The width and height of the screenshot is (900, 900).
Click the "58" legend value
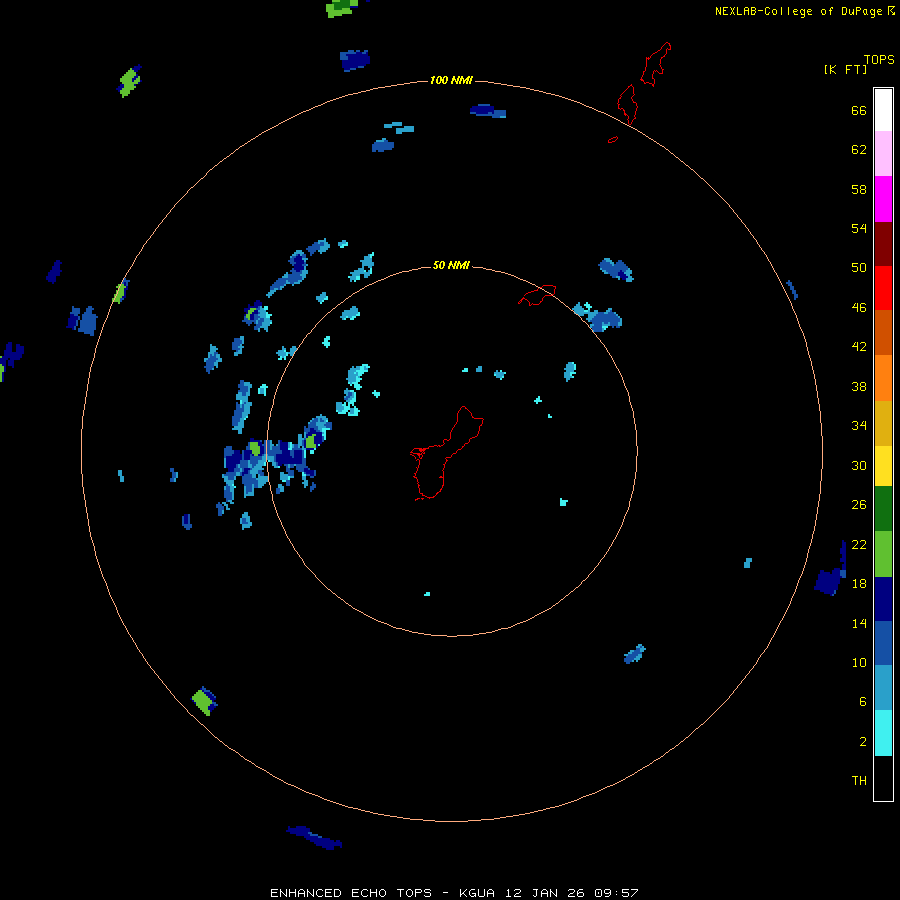(859, 189)
